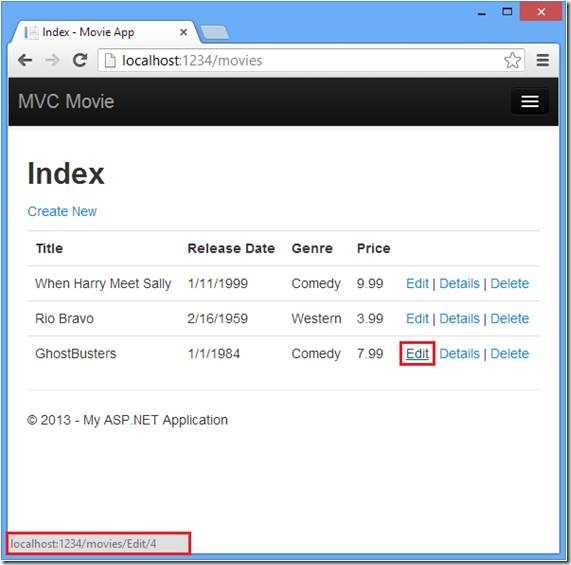The image size is (571, 565).
Task: Show Details for GhostBusters
Action: click(460, 353)
